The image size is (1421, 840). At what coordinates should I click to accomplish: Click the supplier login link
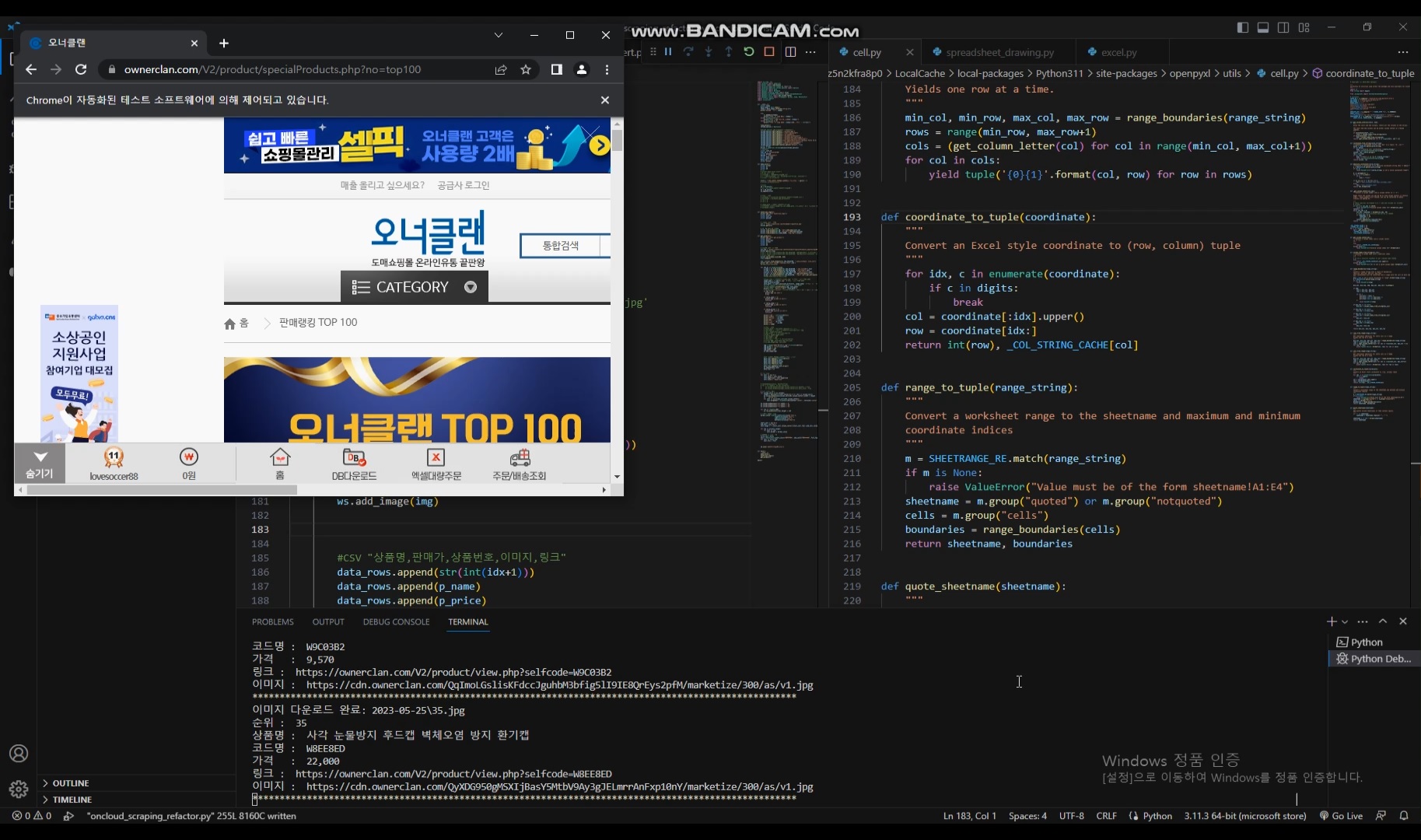463,185
